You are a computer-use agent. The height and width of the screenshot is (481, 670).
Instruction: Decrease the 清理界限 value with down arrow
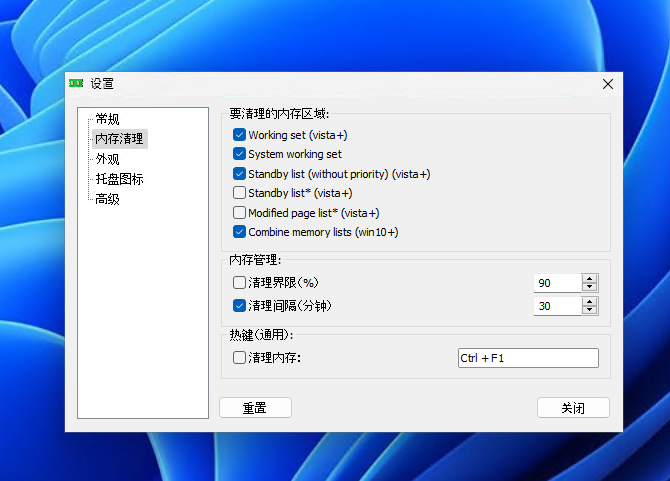[x=590, y=287]
